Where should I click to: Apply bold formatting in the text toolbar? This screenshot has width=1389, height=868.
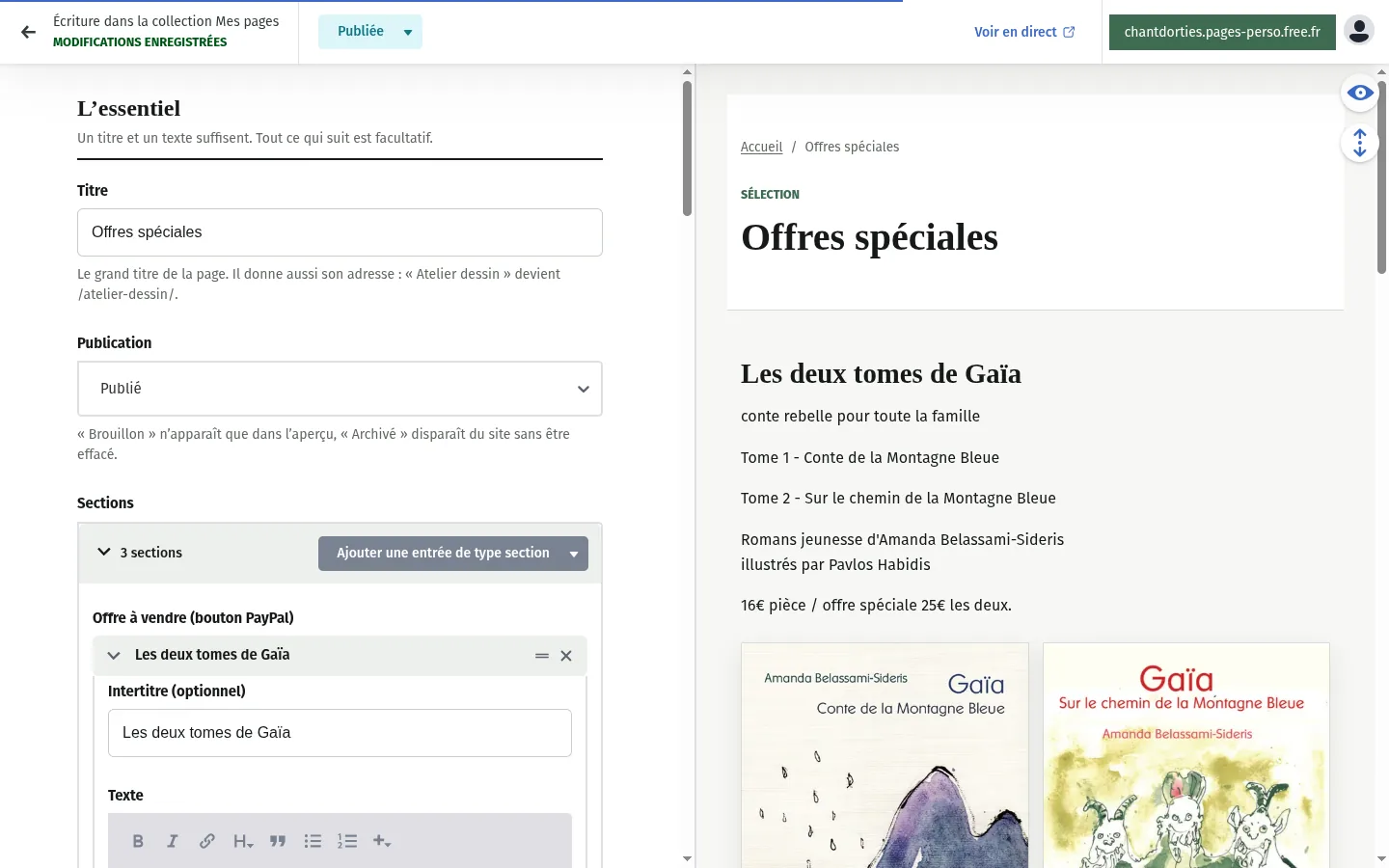click(x=138, y=841)
